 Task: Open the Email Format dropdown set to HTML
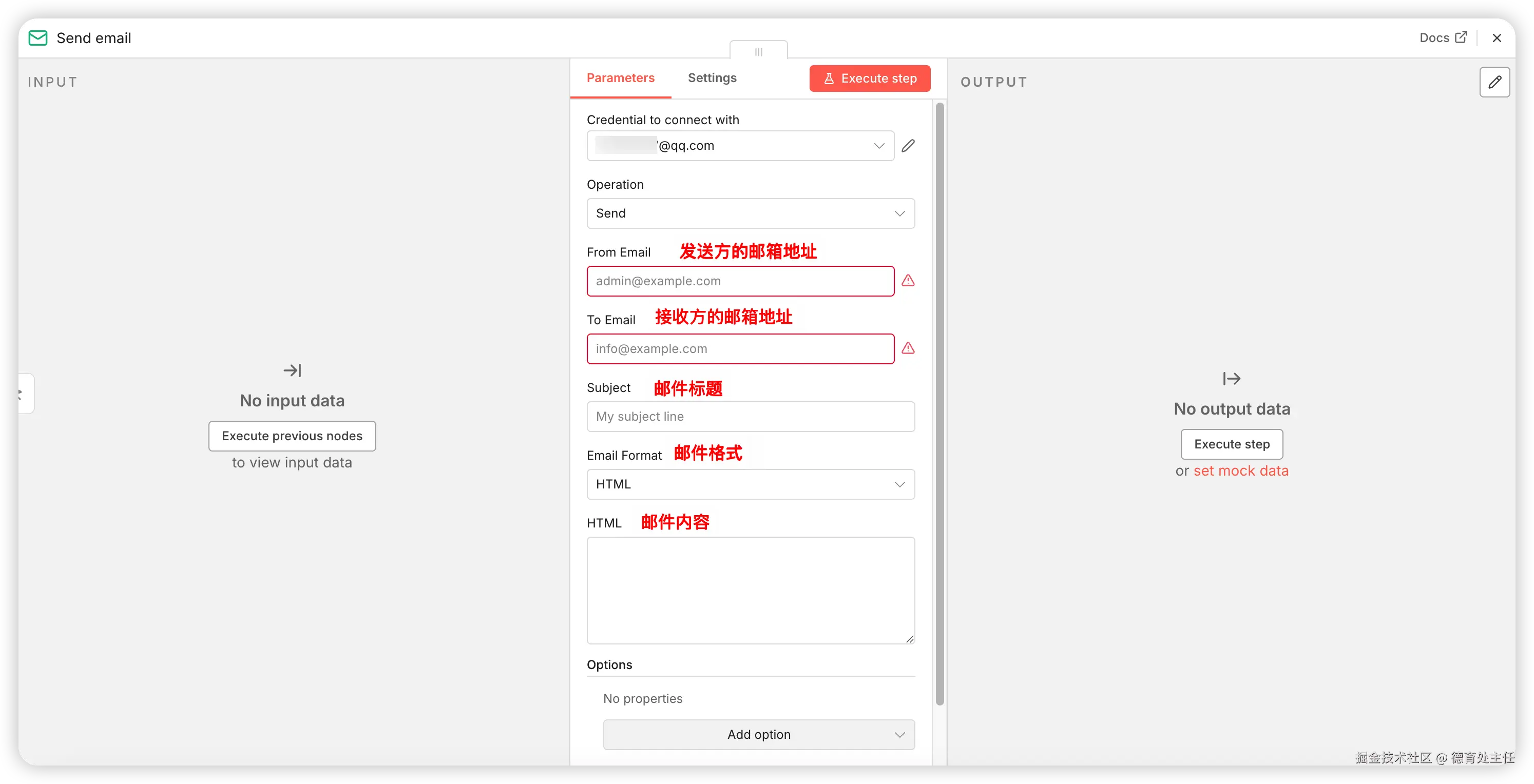[751, 484]
